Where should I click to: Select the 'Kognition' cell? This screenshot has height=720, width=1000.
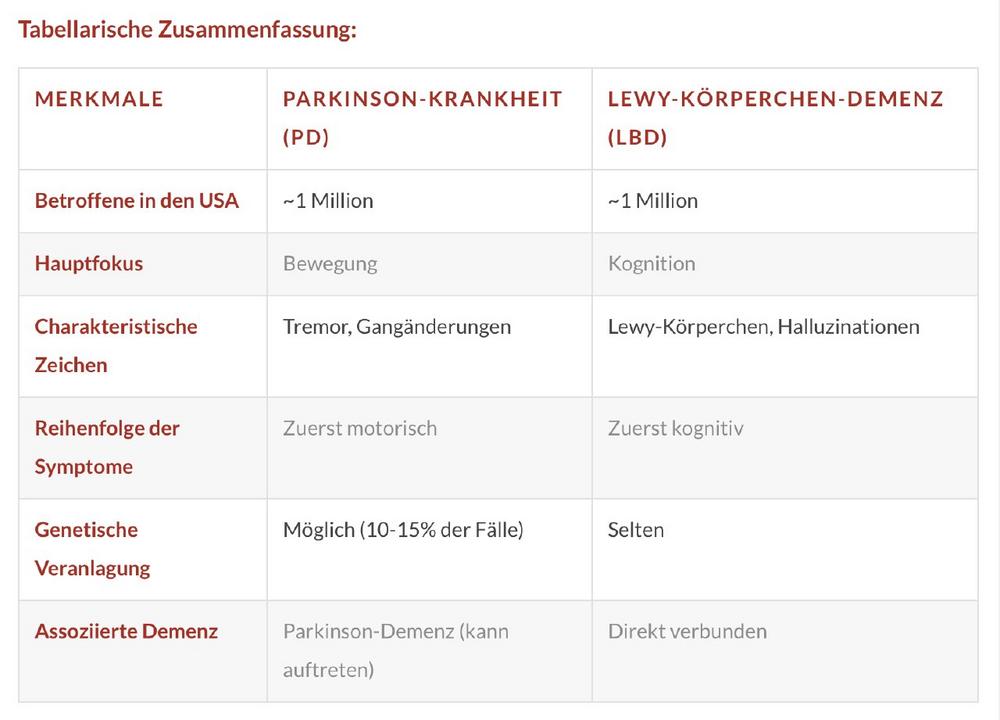point(651,263)
